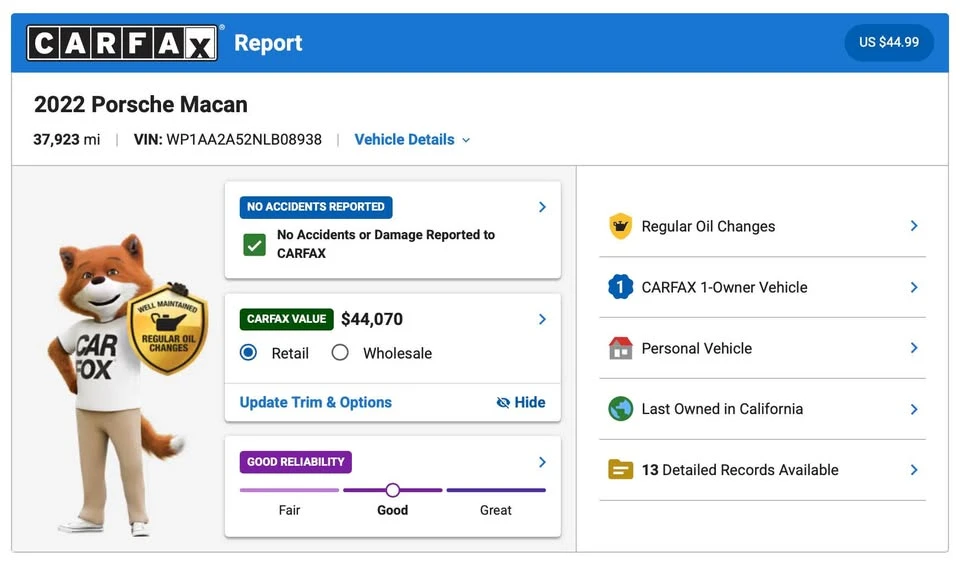This screenshot has width=960, height=562.
Task: Expand the Regular Oil Changes chevron
Action: [x=913, y=226]
